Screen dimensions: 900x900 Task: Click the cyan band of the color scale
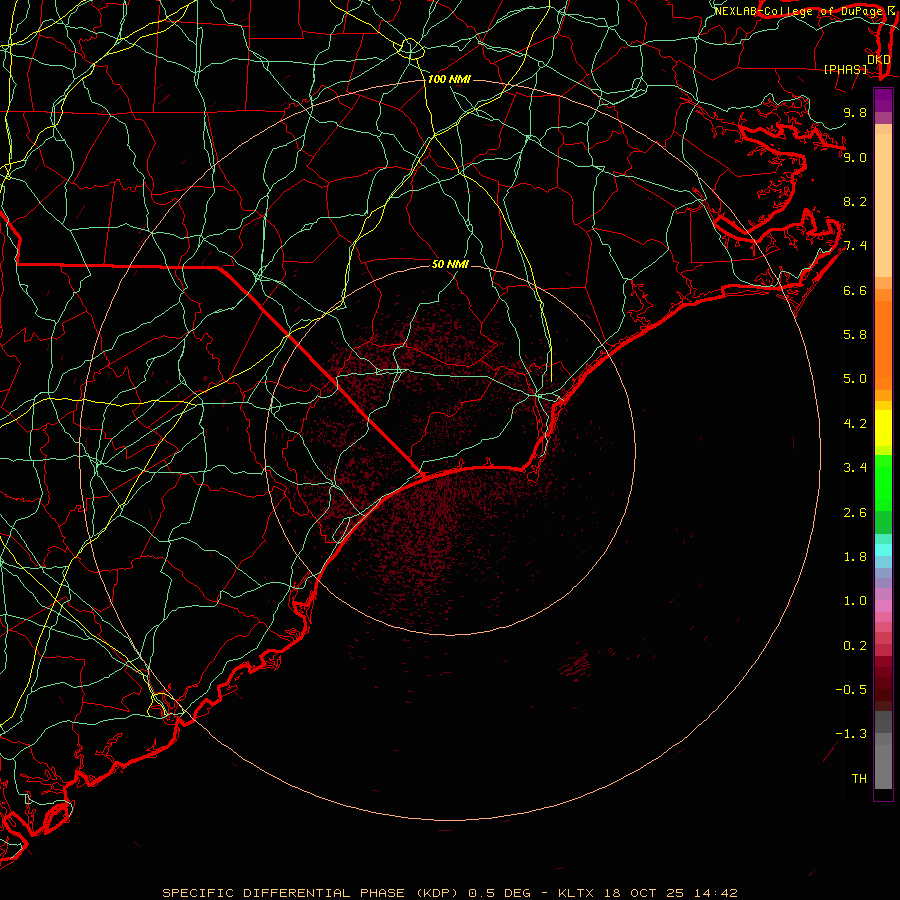pyautogui.click(x=883, y=550)
